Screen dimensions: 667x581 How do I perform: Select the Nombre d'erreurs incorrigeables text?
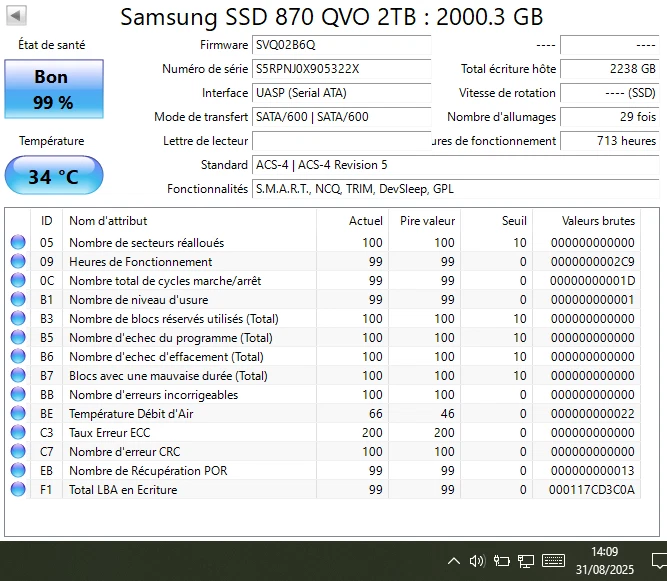(x=154, y=395)
